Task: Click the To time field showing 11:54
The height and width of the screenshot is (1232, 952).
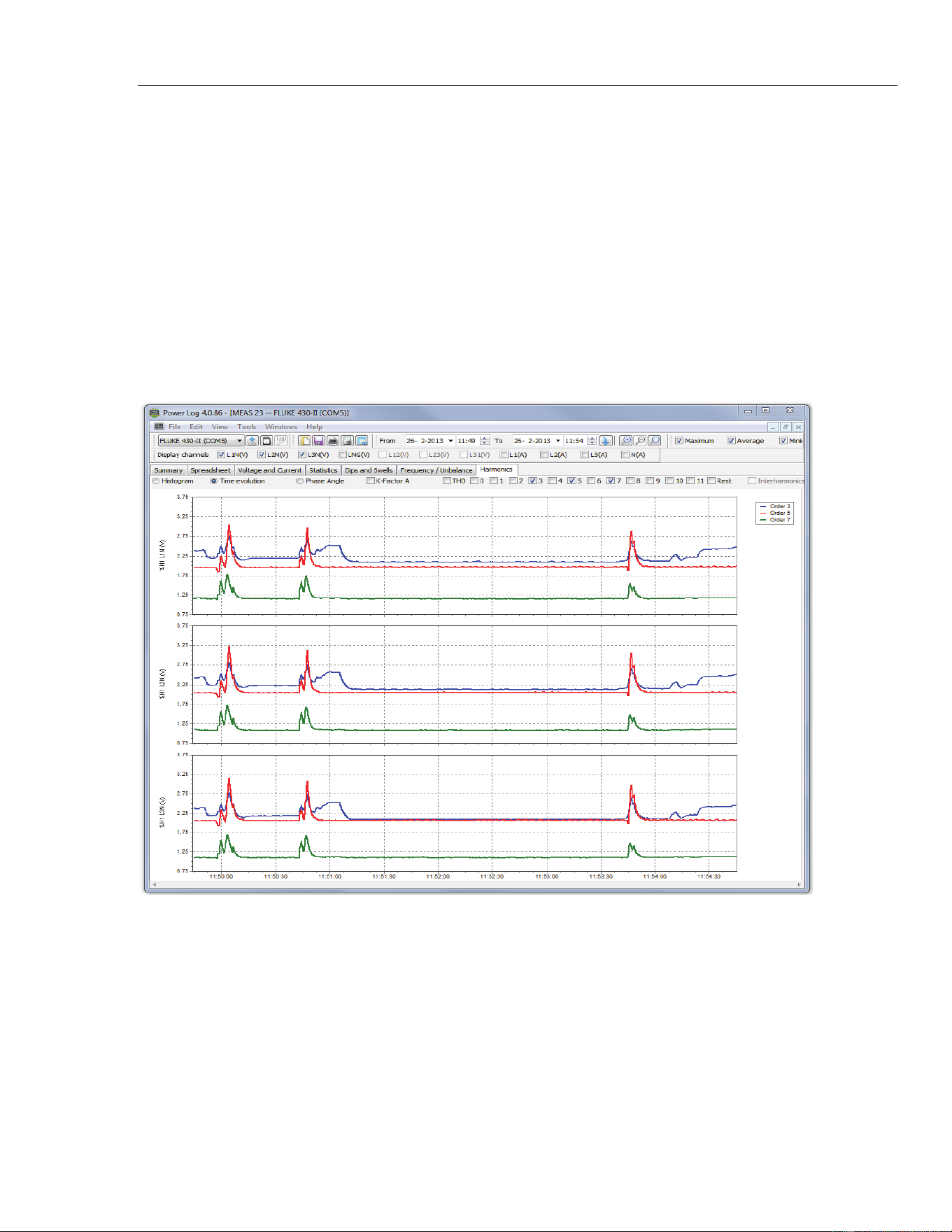Action: click(x=575, y=441)
